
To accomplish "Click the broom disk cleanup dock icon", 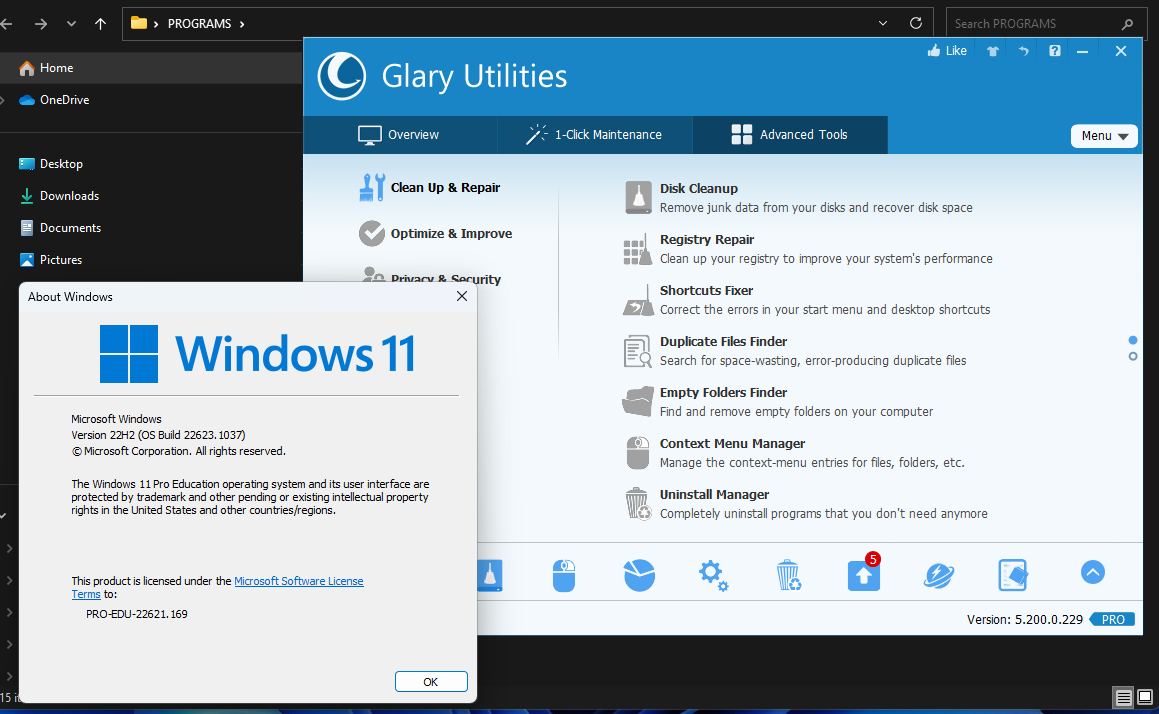I will coord(490,575).
